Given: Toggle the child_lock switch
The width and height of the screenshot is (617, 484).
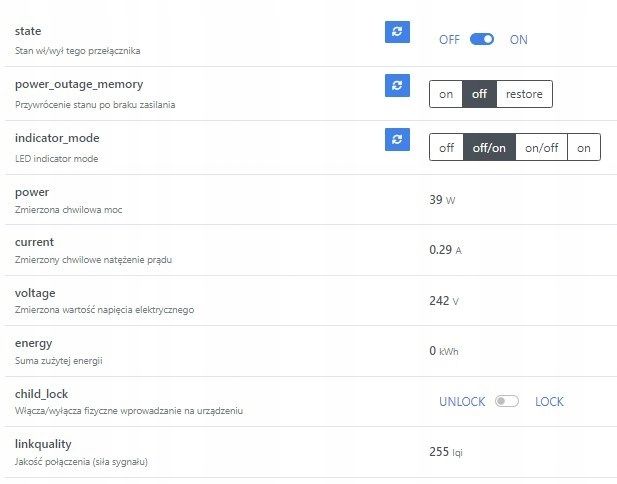Looking at the screenshot, I should point(508,402).
